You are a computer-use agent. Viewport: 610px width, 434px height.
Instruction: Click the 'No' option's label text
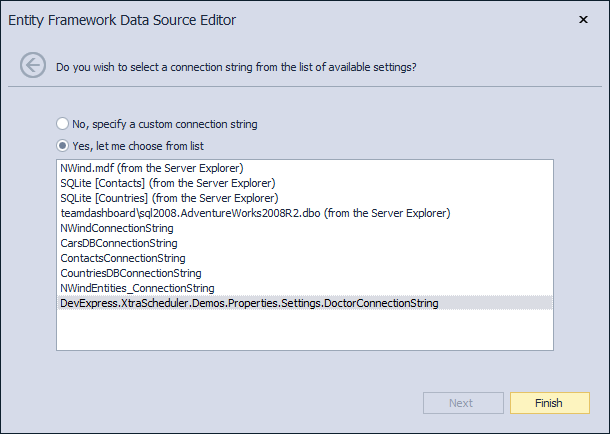coord(165,124)
